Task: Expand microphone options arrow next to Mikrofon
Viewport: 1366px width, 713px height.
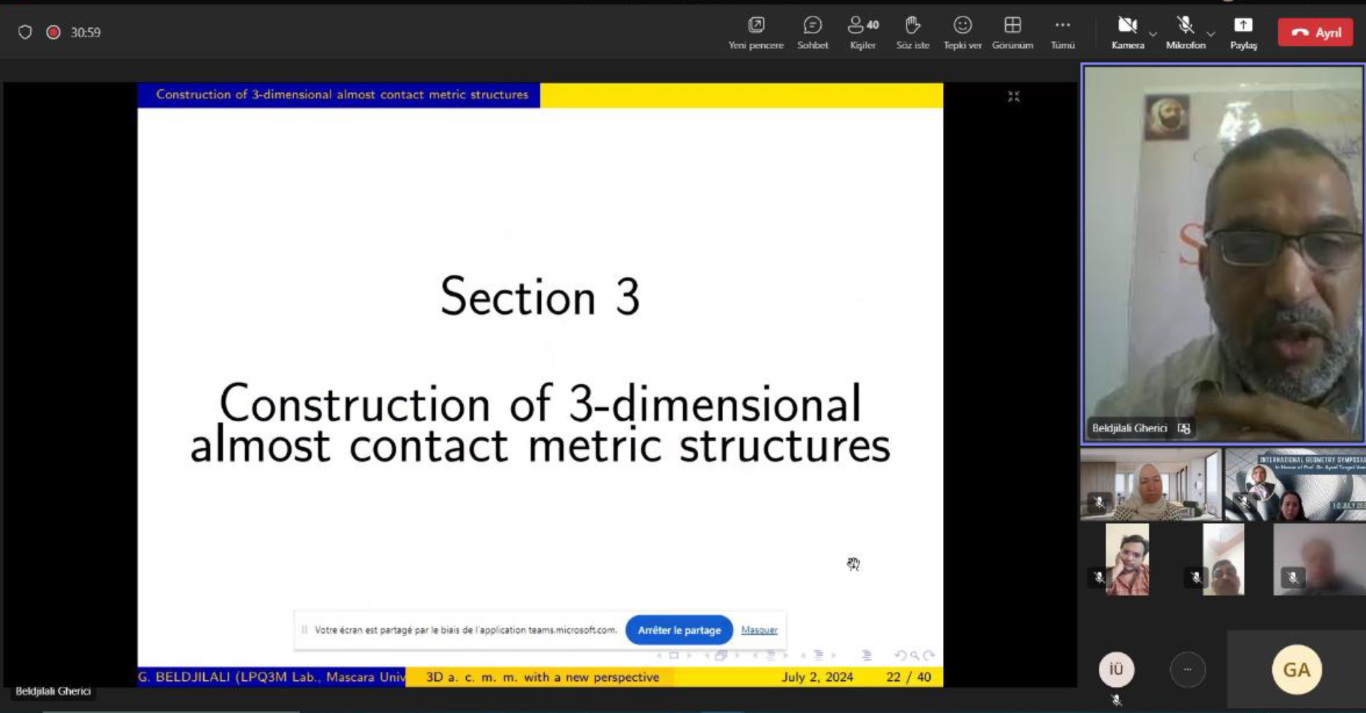Action: pos(1211,34)
